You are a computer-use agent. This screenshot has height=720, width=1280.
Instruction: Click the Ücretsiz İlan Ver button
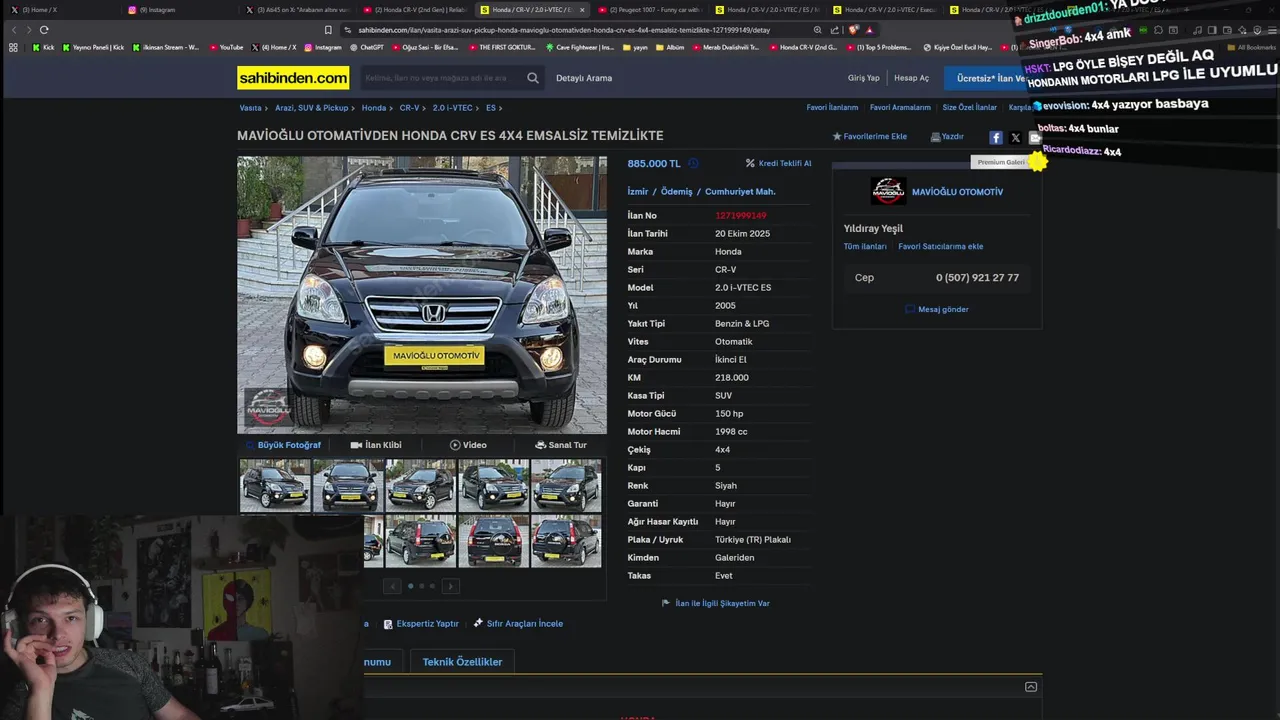click(x=990, y=78)
